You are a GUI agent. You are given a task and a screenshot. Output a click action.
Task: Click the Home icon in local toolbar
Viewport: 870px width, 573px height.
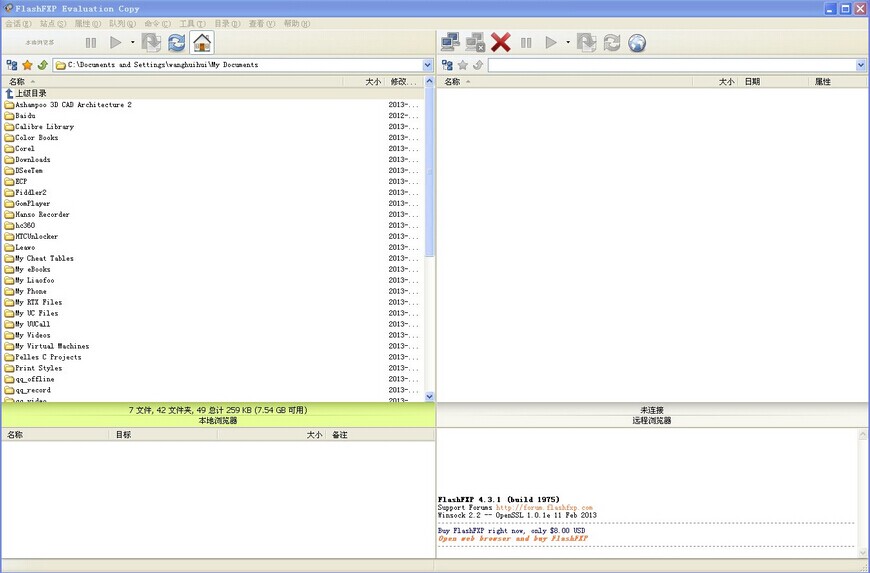tap(202, 43)
